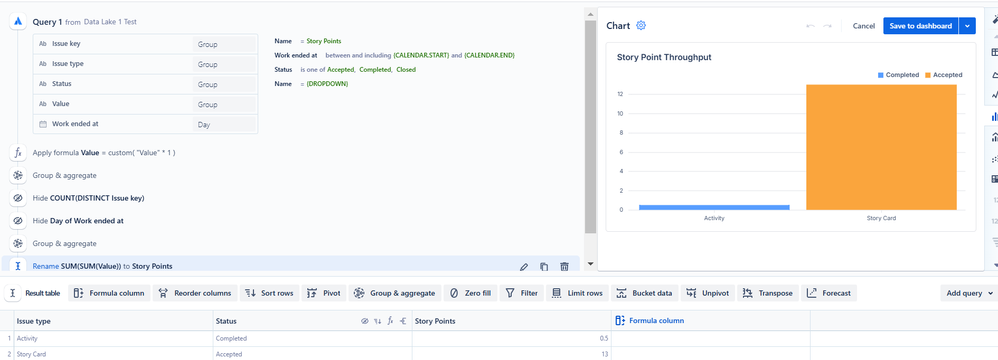The image size is (998, 360).
Task: Apply formula to Status column via fx icon
Action: tap(390, 321)
